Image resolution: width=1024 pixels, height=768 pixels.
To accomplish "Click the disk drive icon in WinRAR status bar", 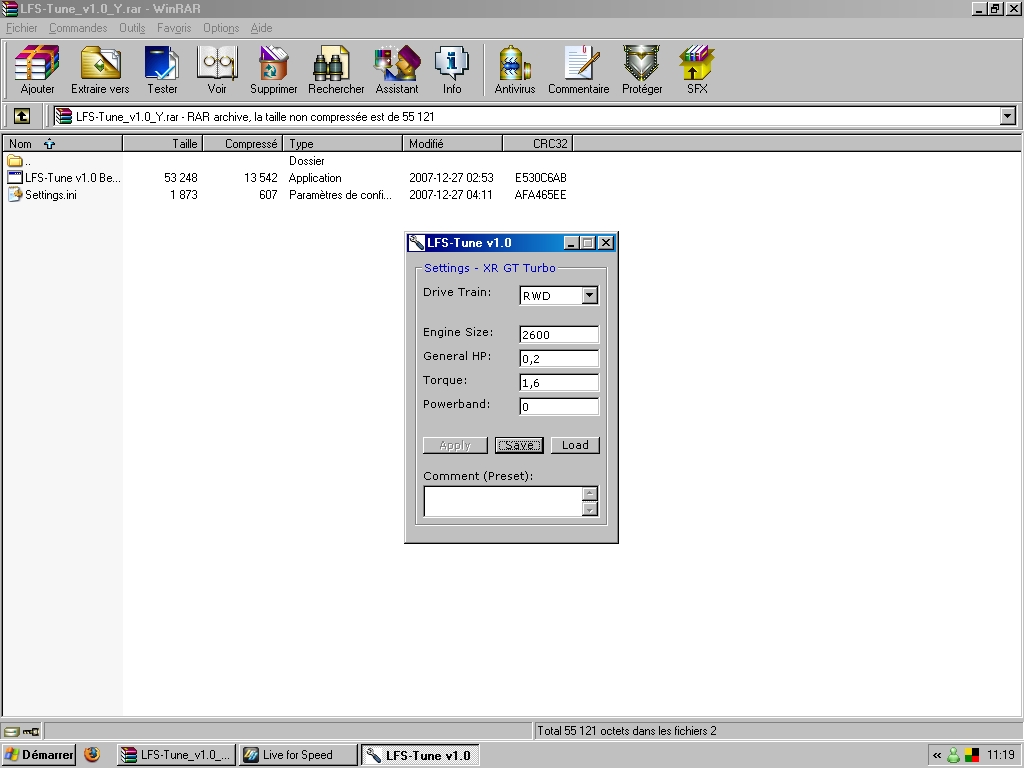I will [12, 731].
